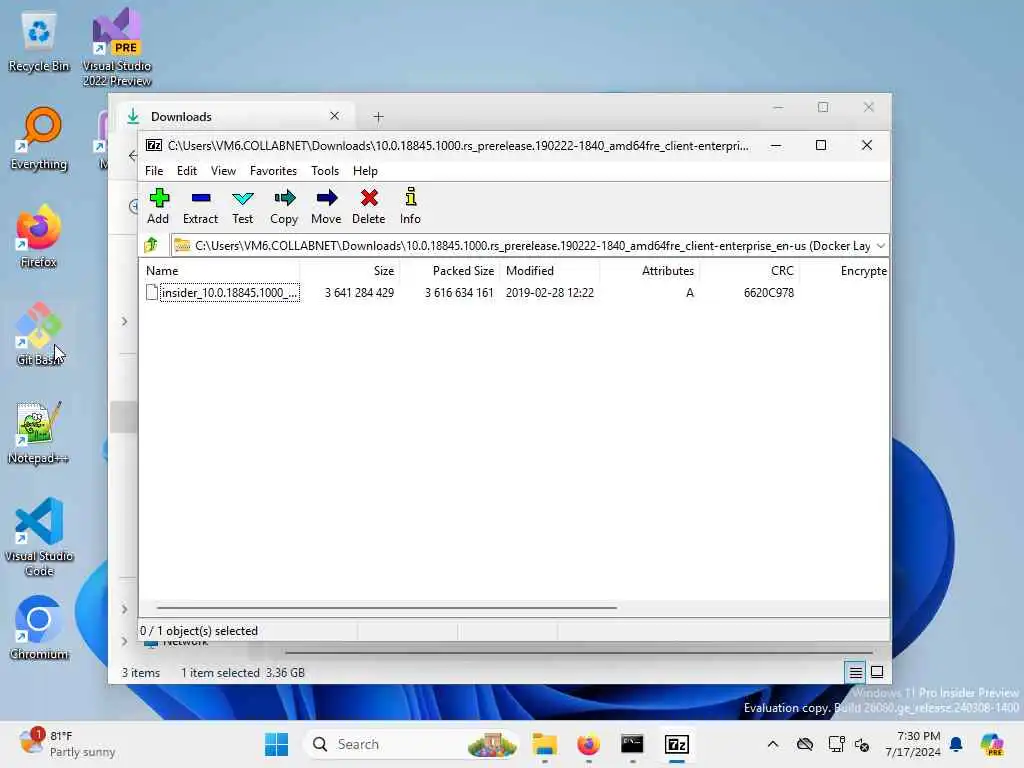
Task: Click the horizontal scrollbar in 7-Zip list
Action: pos(387,607)
